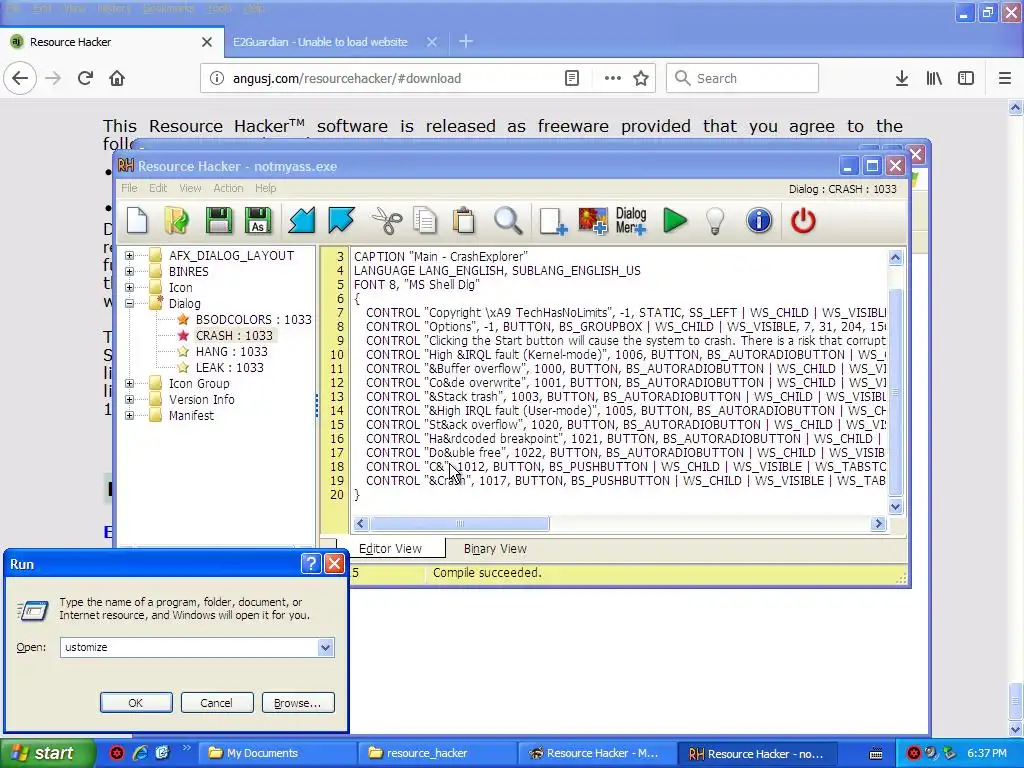Click the New blank script toolbar icon
The width and height of the screenshot is (1024, 768).
pos(137,221)
